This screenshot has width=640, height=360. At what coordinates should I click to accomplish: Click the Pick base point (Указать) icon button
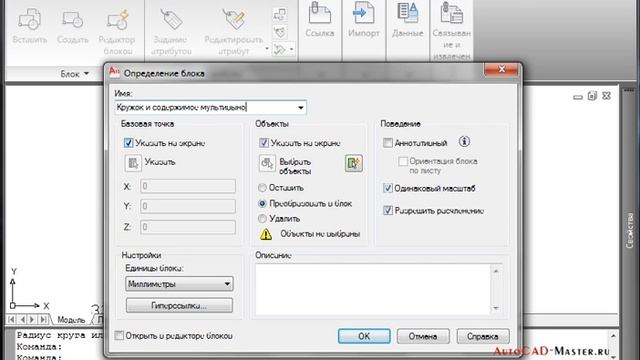tap(133, 163)
